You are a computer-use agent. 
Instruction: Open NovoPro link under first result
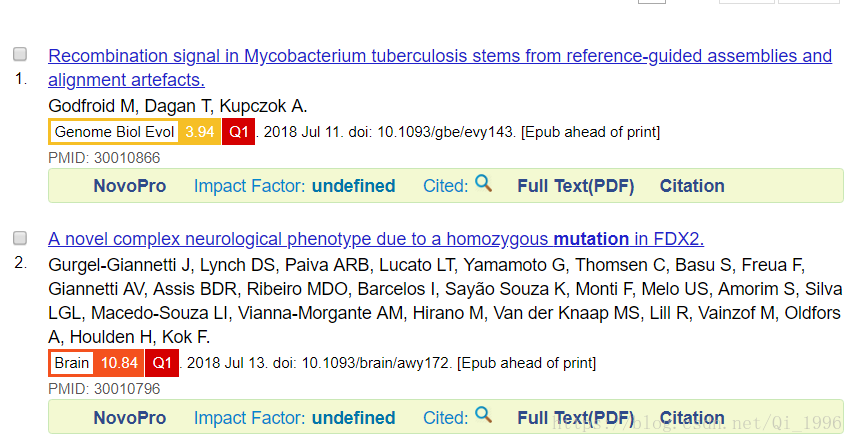[x=129, y=186]
